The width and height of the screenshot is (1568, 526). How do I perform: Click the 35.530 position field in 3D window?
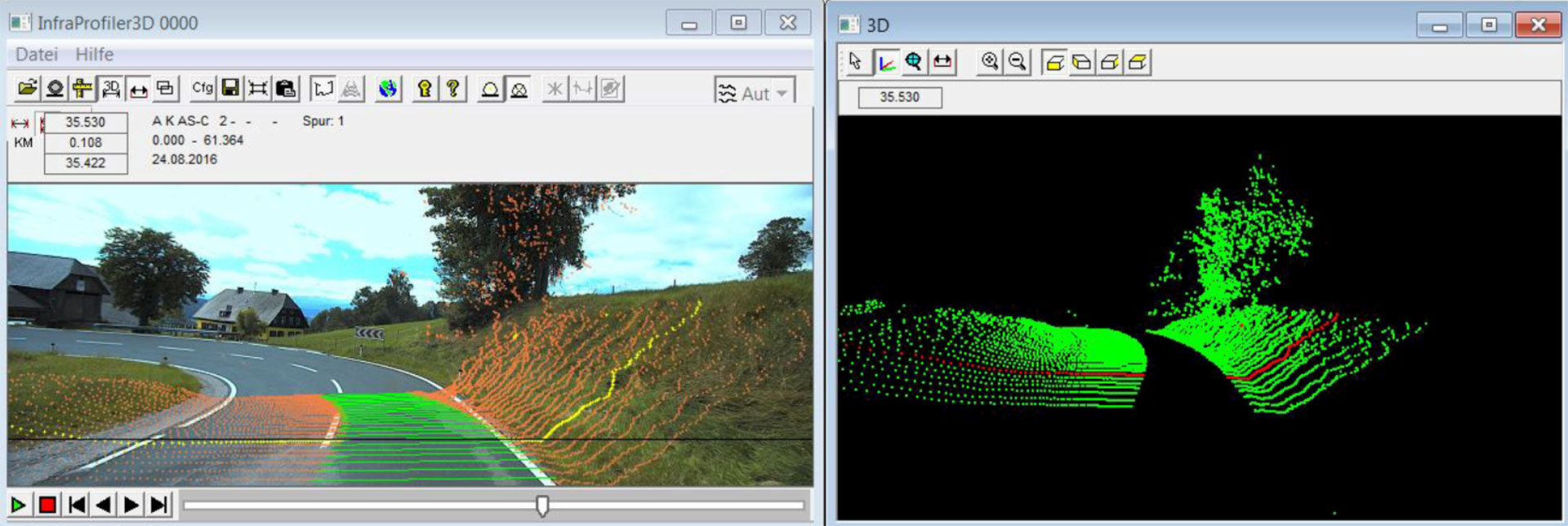coord(899,97)
